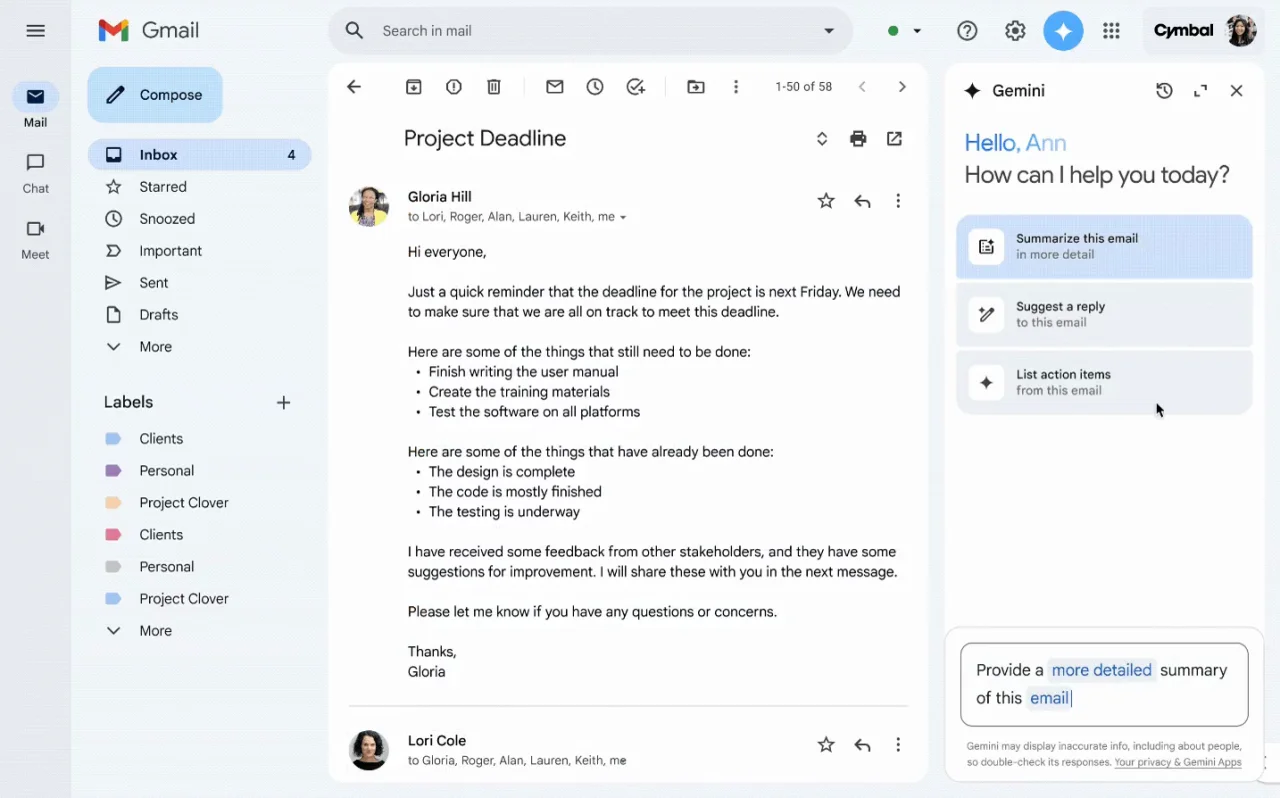This screenshot has width=1280, height=798.
Task: Click the Your privacy & Gemini Apps link
Action: point(1178,762)
